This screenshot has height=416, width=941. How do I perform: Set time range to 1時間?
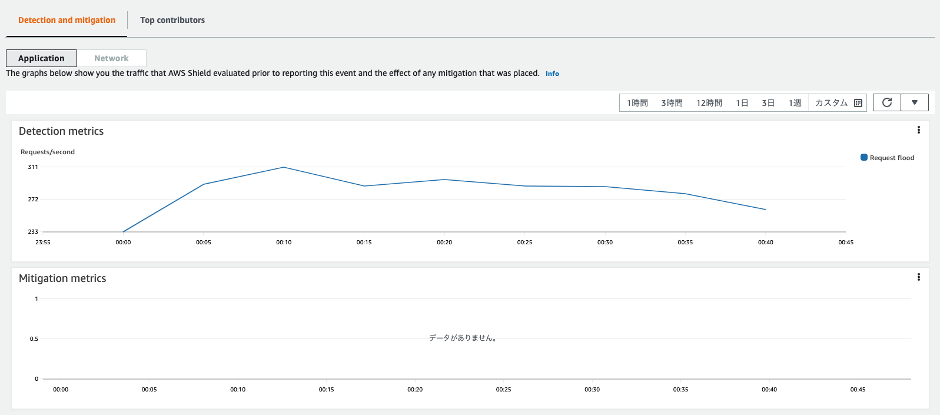tap(638, 103)
